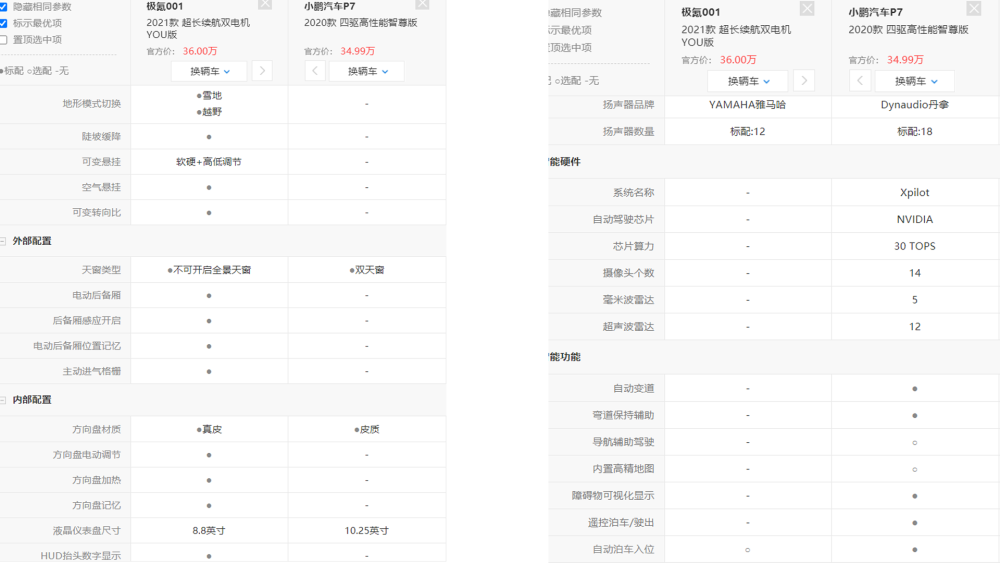This screenshot has width=1000, height=563.
Task: Click the 标配:12 speaker count cell
Action: click(747, 131)
